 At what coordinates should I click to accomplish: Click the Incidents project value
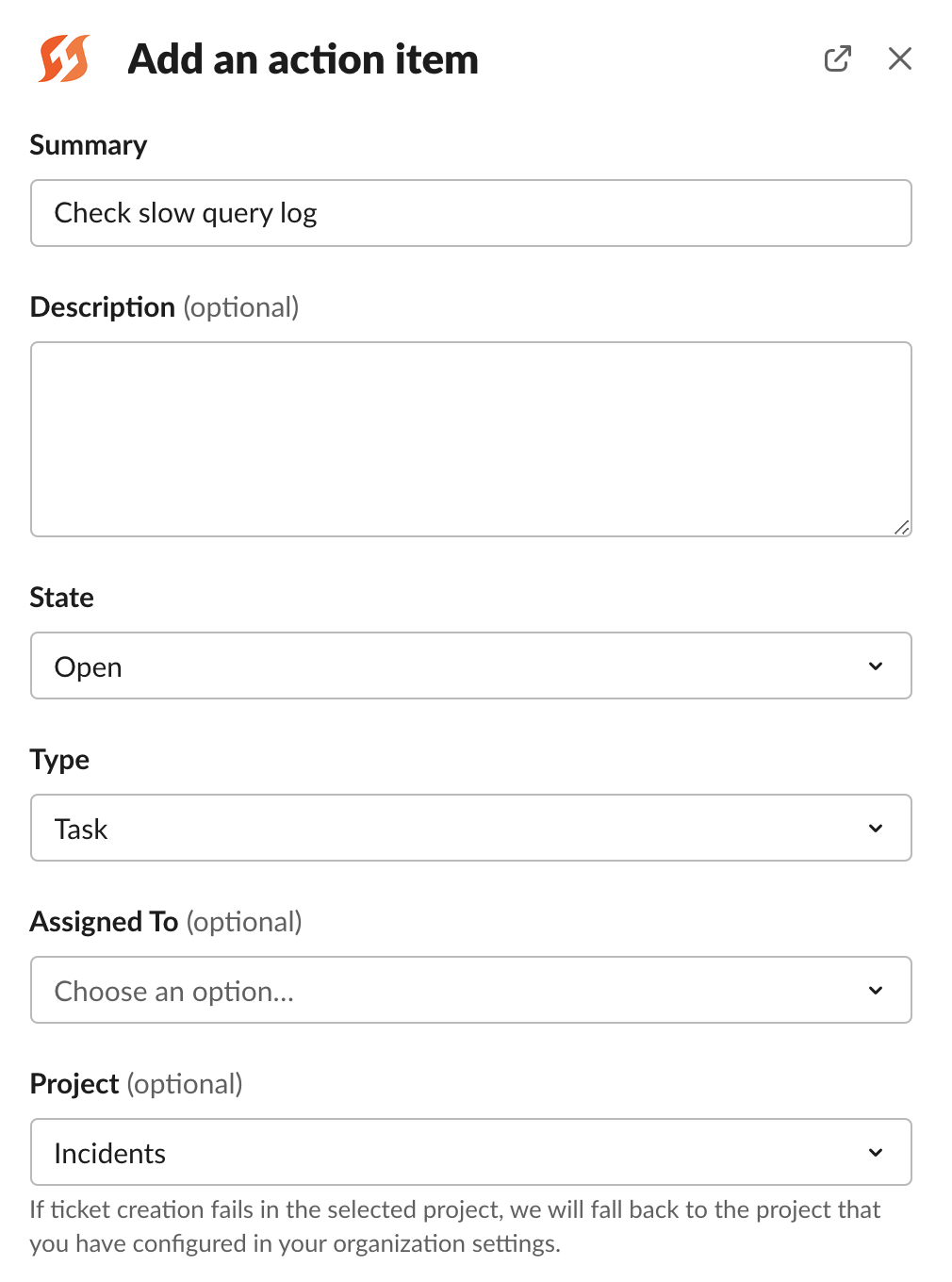pos(110,1152)
